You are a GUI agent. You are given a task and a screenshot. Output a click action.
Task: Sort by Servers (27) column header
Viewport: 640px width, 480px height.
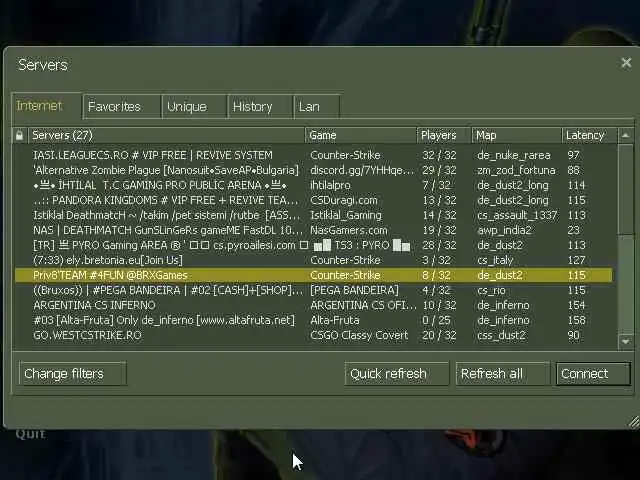167,135
